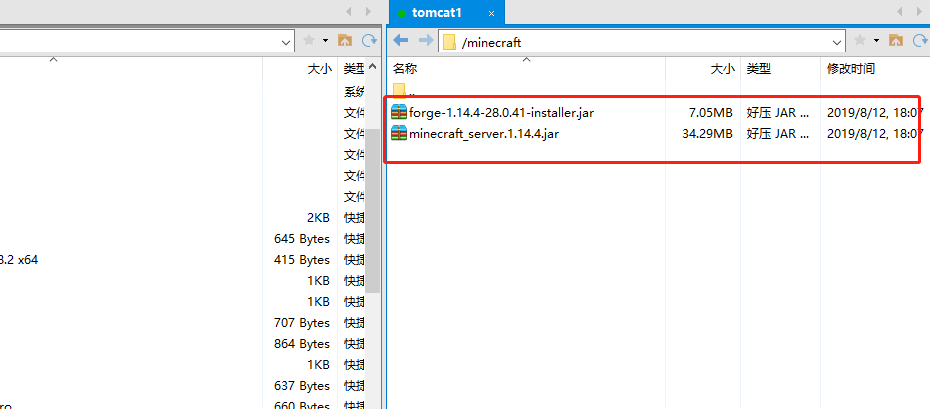Image resolution: width=930 pixels, height=409 pixels.
Task: Open the parent '..' folder icon
Action: point(399,91)
